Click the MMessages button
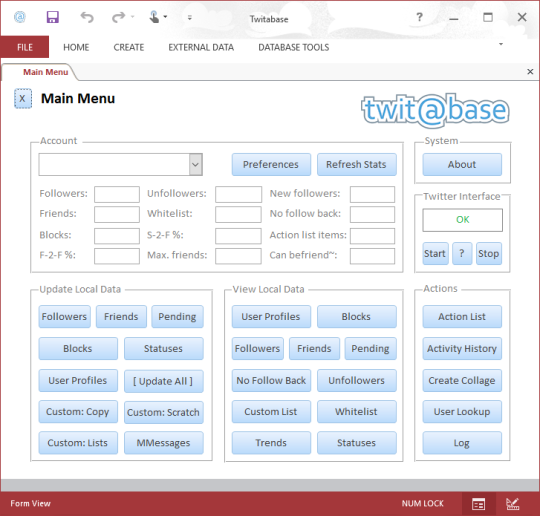 164,443
